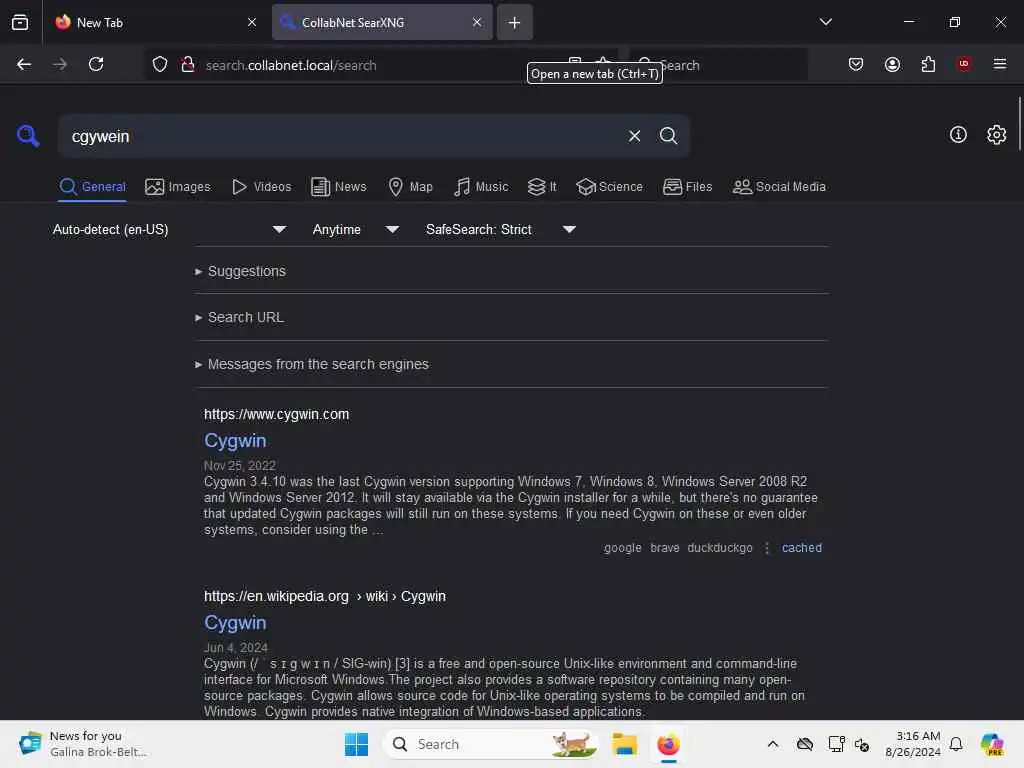Open notifications bell in taskbar
Screen dimensions: 1024x768
tap(956, 744)
